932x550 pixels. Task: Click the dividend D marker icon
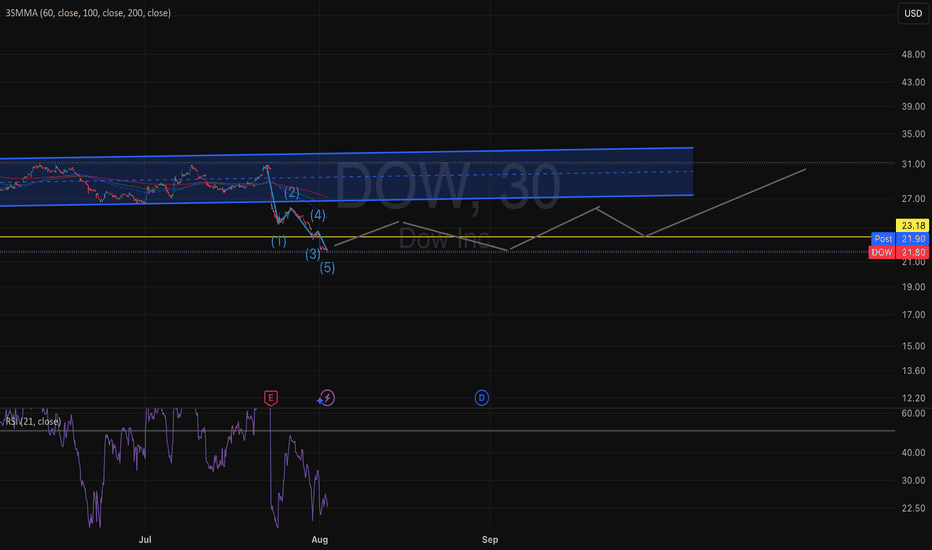click(x=481, y=398)
